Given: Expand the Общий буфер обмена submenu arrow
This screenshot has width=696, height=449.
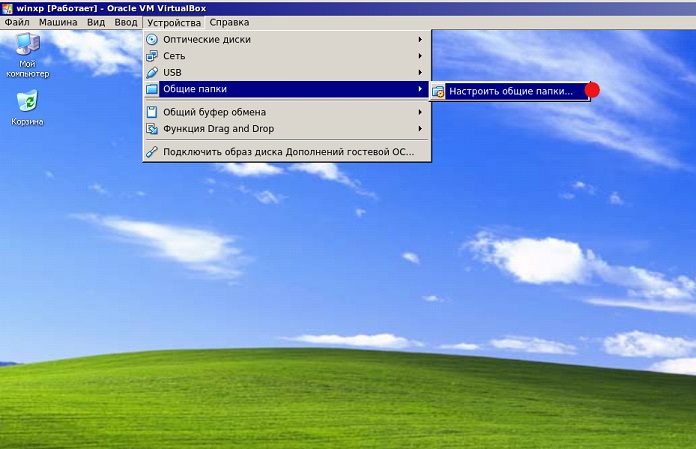Looking at the screenshot, I should 420,112.
